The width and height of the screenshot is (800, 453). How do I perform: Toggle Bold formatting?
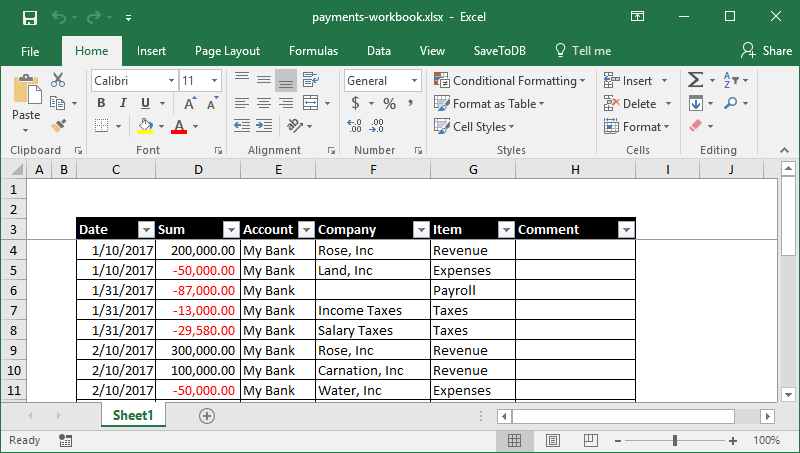(x=101, y=103)
